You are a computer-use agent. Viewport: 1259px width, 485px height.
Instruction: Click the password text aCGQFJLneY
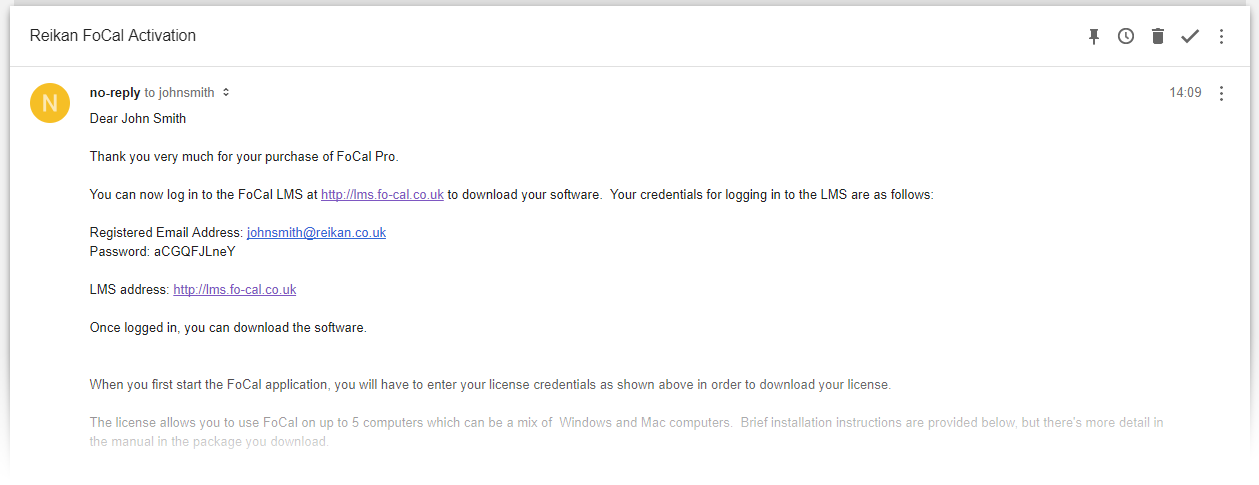(195, 252)
